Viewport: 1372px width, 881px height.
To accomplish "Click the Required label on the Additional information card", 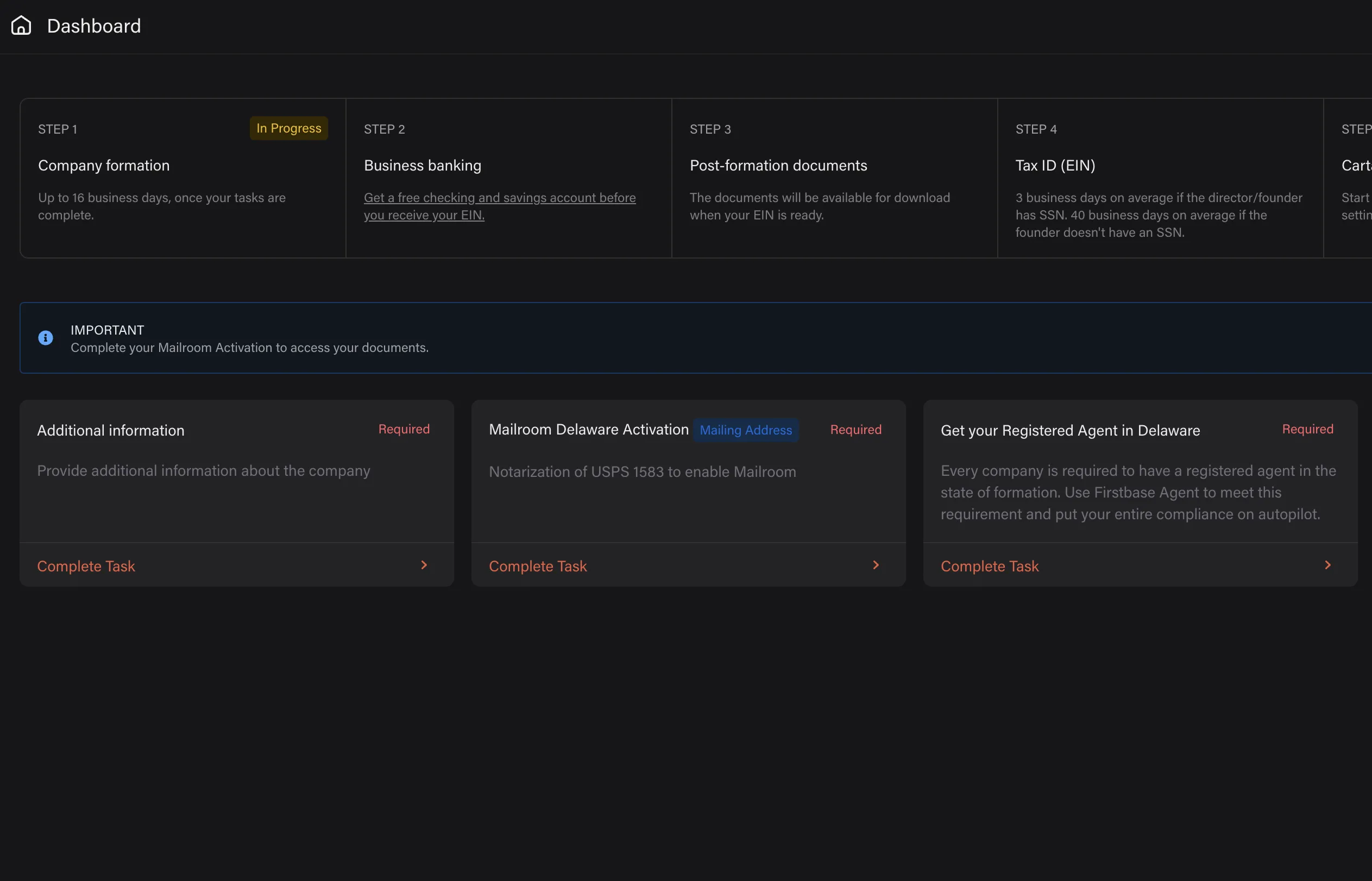I will point(404,429).
